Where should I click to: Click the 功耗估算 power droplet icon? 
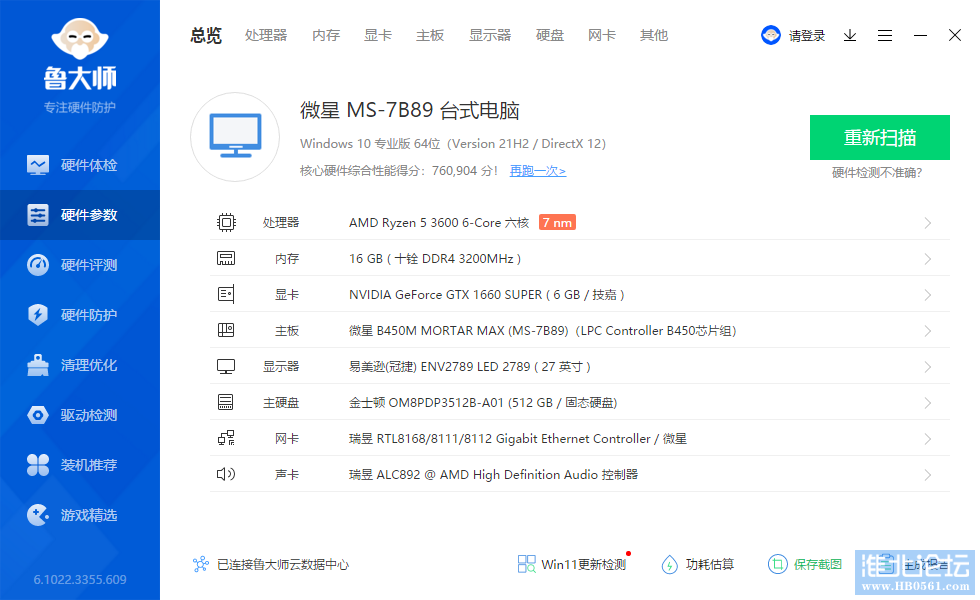click(669, 564)
